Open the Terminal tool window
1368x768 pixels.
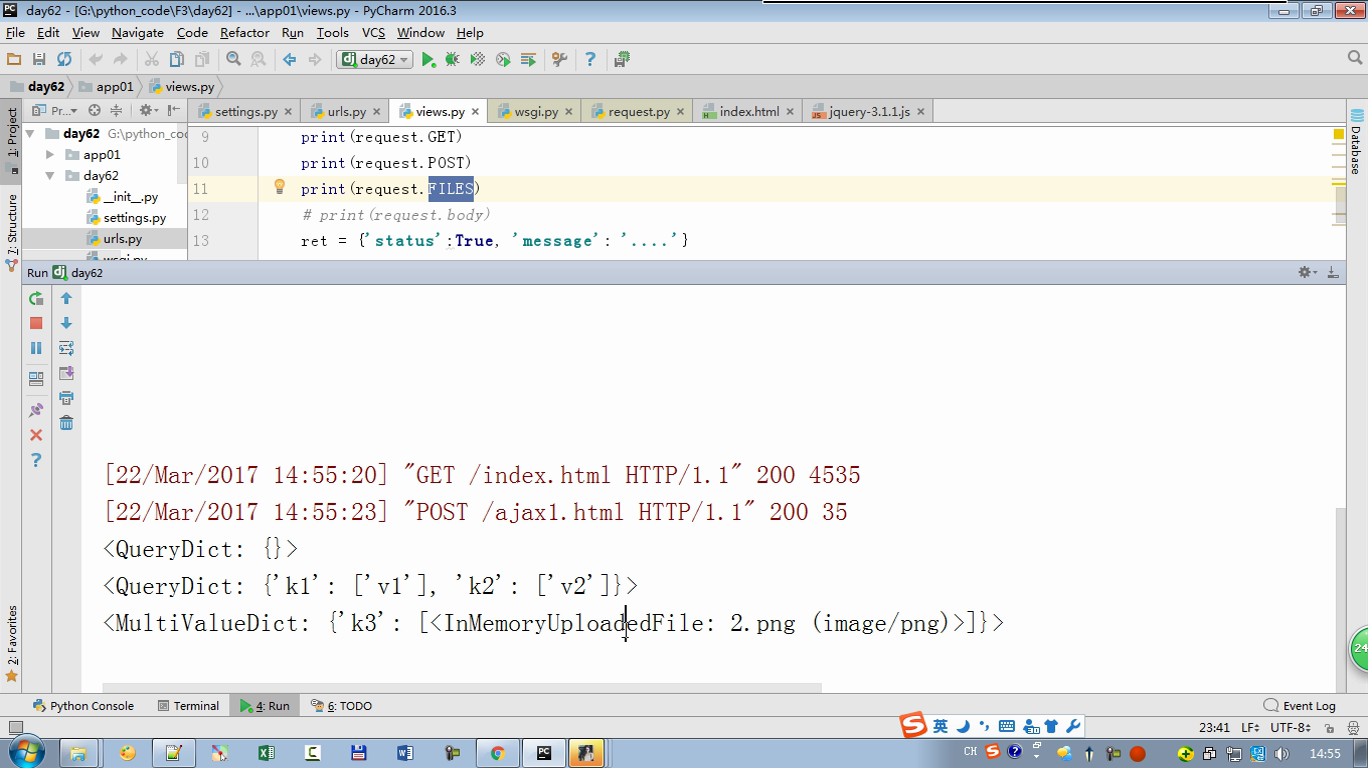point(188,705)
